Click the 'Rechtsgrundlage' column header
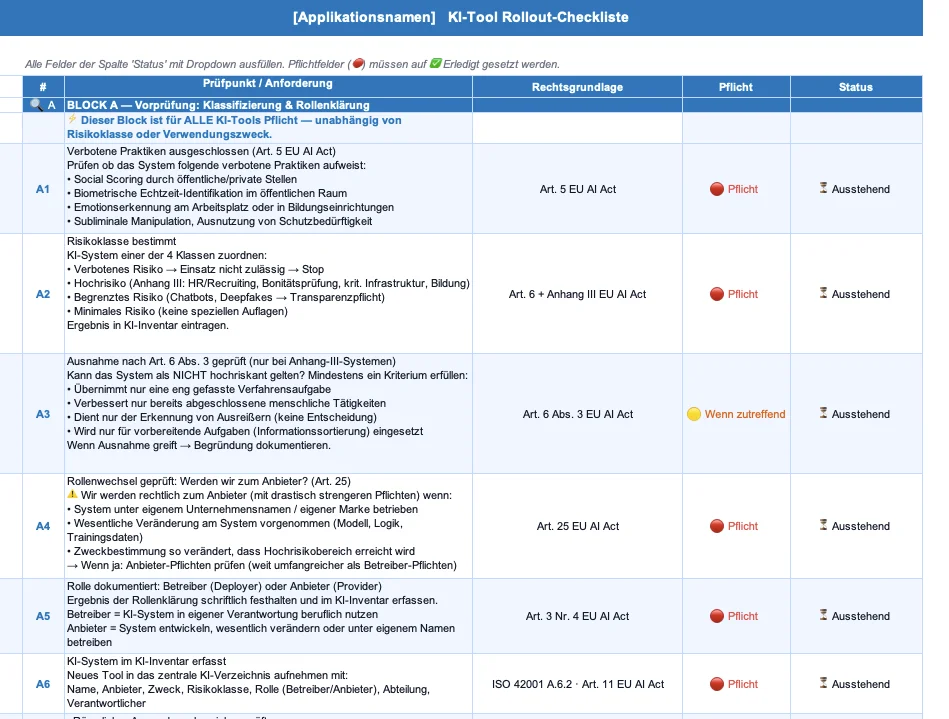 coord(578,86)
